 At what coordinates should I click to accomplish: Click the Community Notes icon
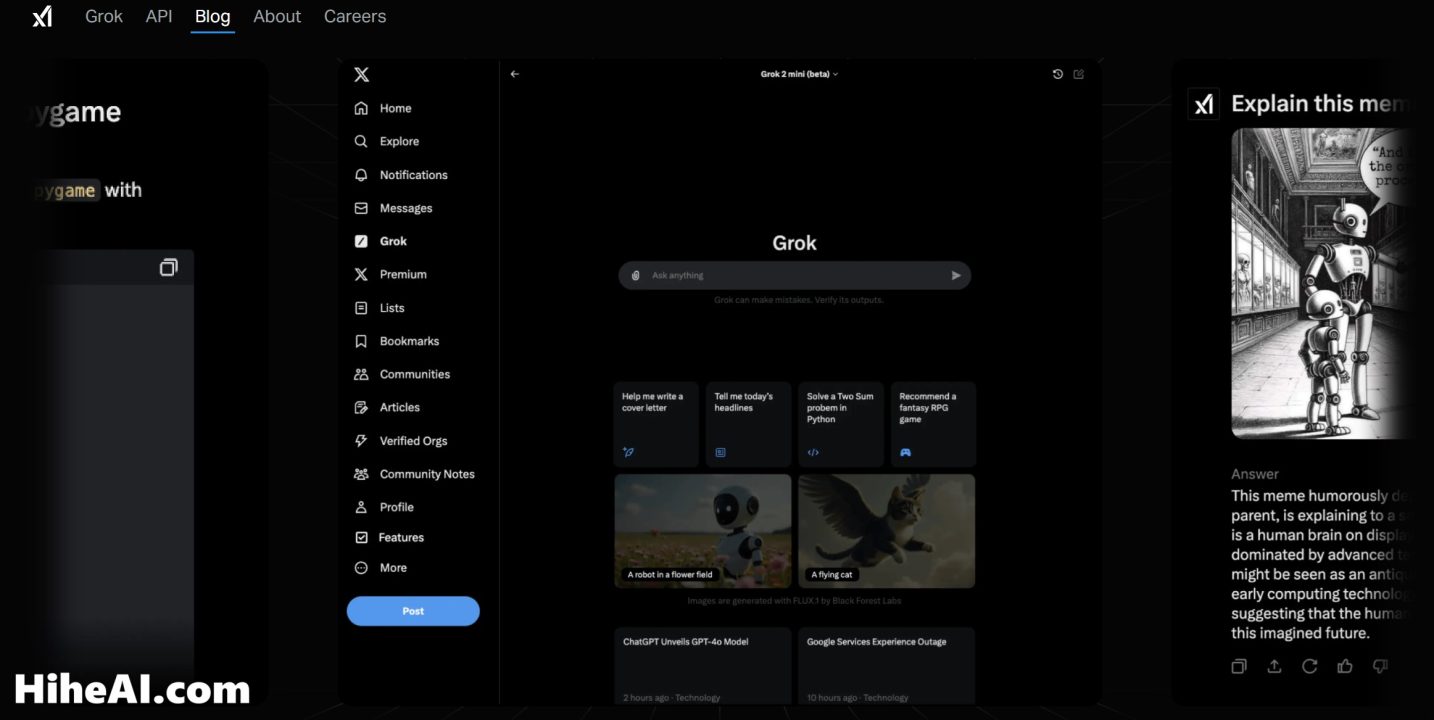click(361, 474)
